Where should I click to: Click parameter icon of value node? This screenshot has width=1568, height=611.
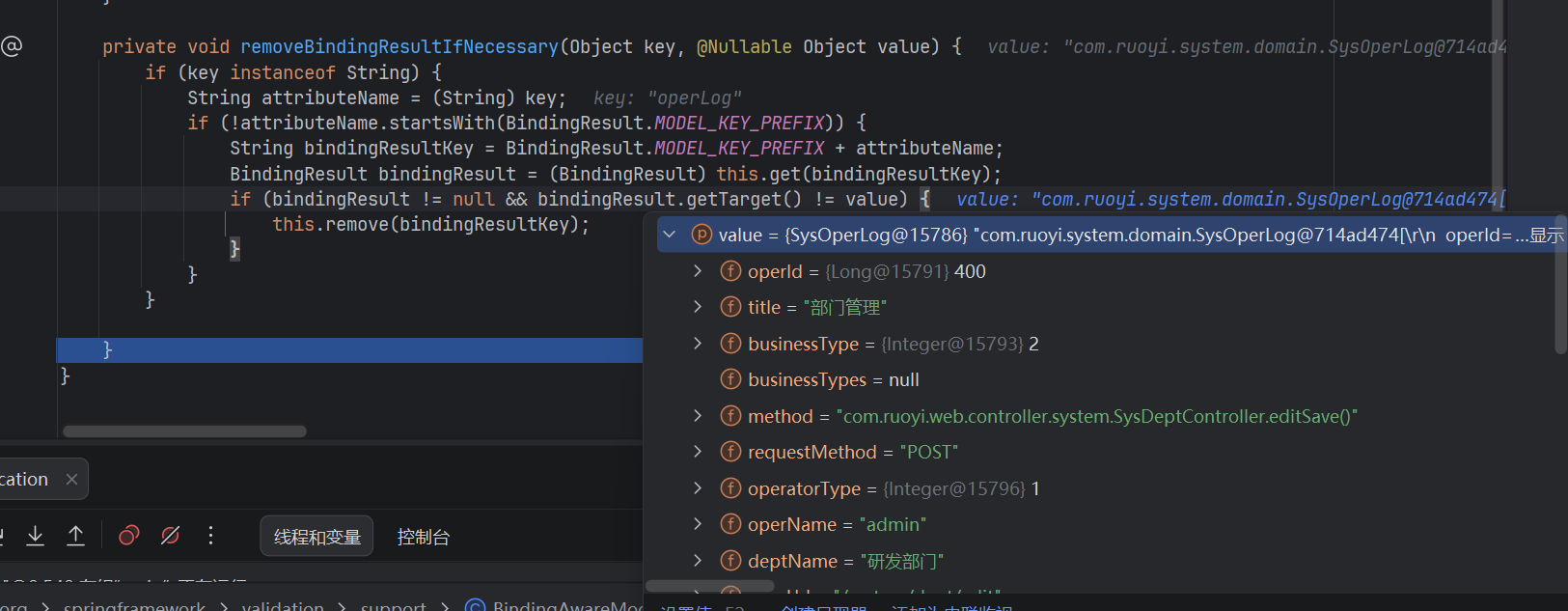tap(701, 235)
